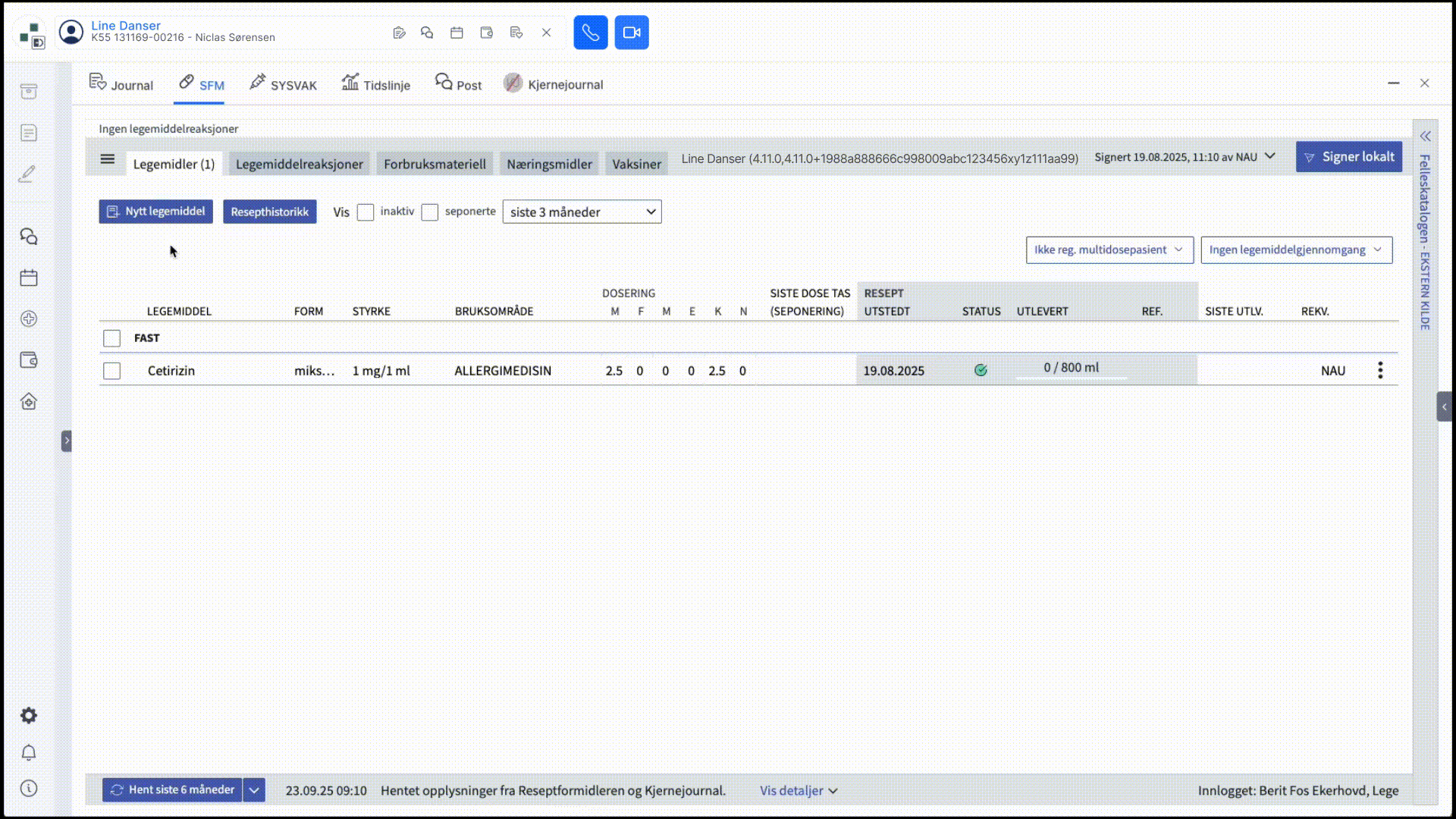Image resolution: width=1456 pixels, height=819 pixels.
Task: Check the Cetirizin row checkbox
Action: click(112, 371)
